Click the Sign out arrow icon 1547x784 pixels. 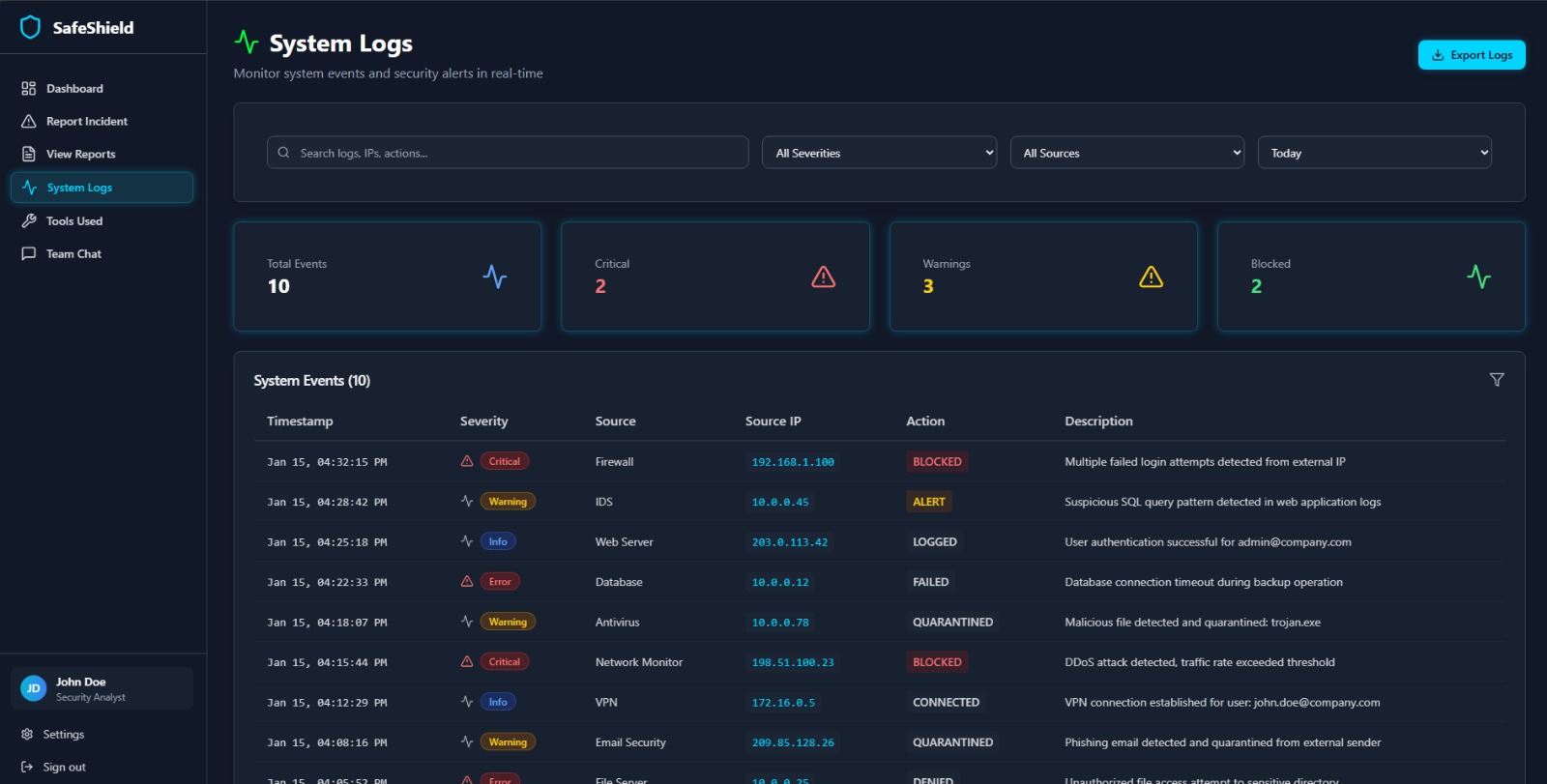[27, 767]
